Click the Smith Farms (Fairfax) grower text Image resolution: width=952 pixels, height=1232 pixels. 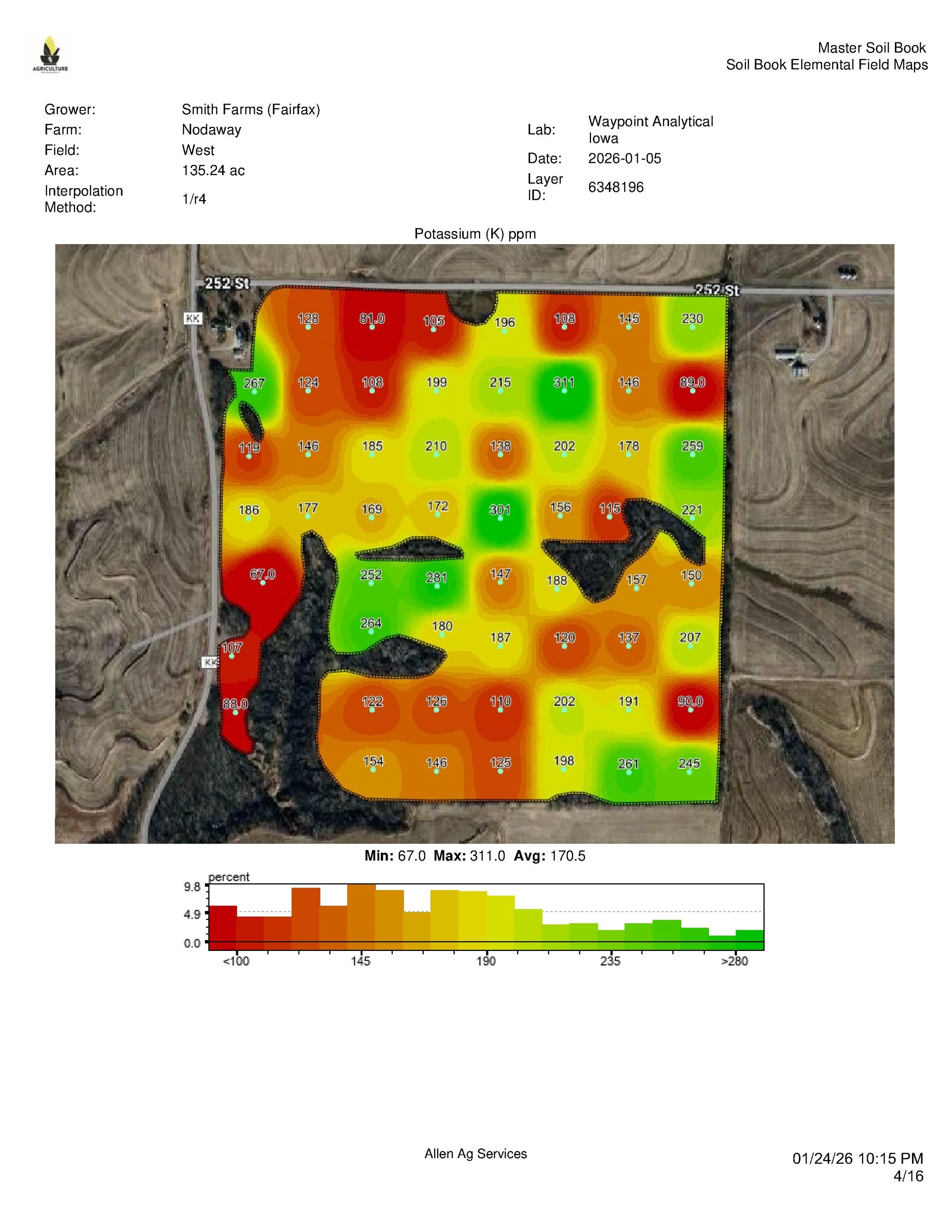251,109
